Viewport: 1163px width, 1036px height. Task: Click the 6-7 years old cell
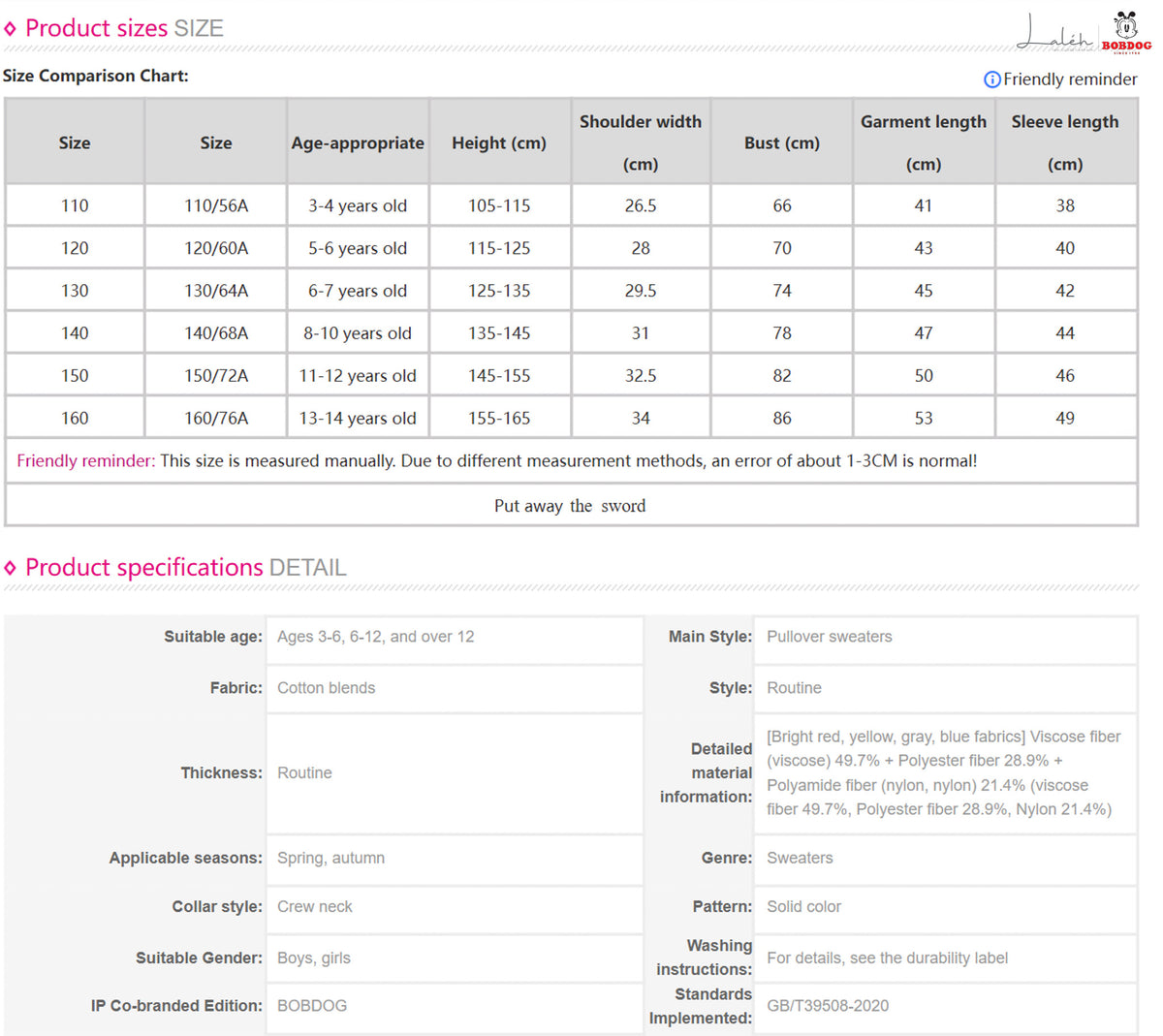pos(358,291)
